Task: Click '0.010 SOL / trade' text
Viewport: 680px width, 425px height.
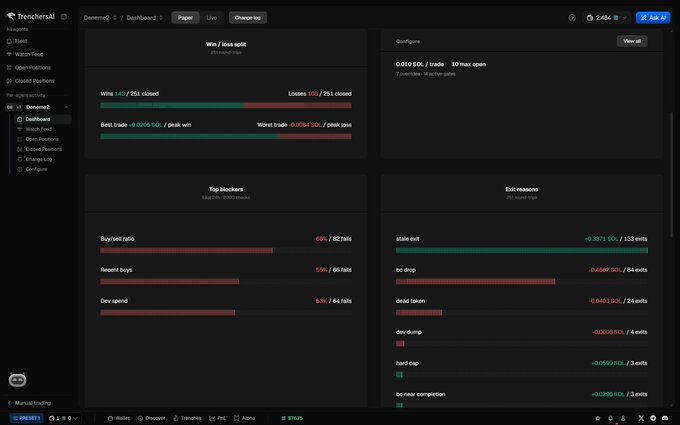Action: (420, 64)
